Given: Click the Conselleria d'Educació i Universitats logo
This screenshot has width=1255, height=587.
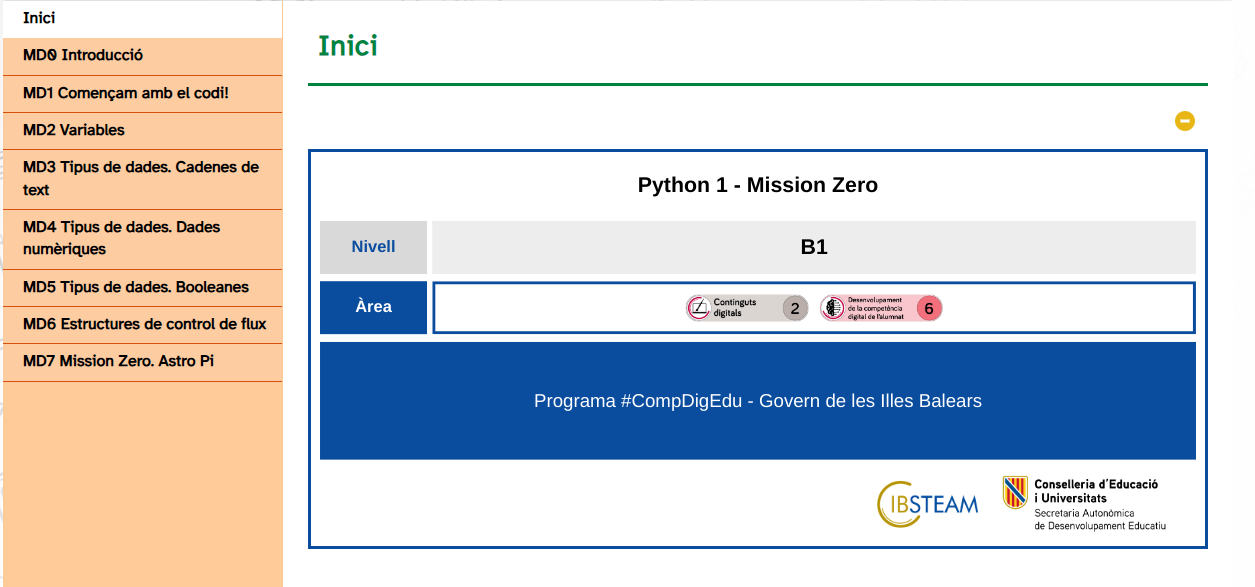Looking at the screenshot, I should coord(1085,503).
